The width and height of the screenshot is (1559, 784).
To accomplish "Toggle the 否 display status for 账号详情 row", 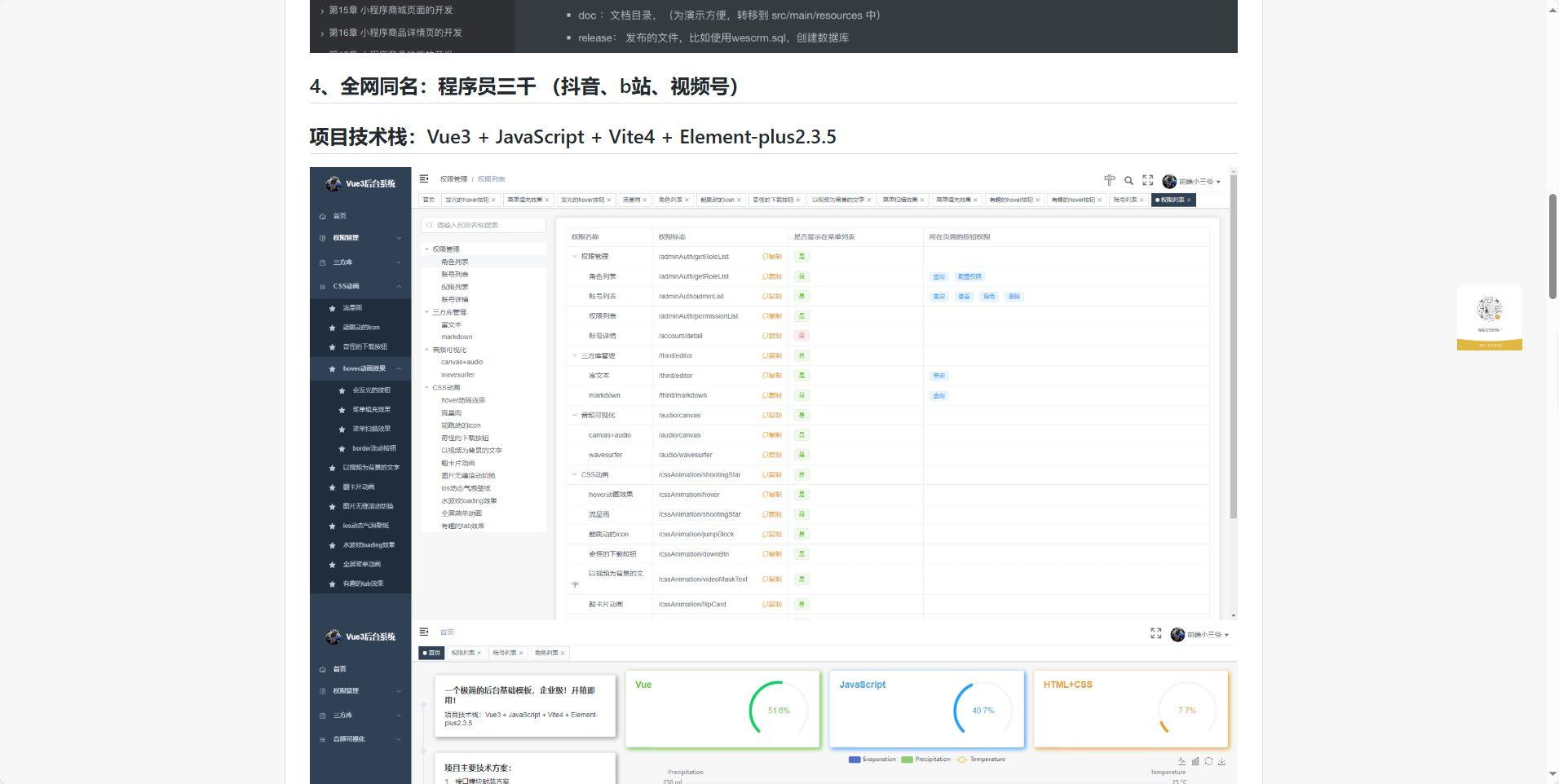I will pos(802,336).
